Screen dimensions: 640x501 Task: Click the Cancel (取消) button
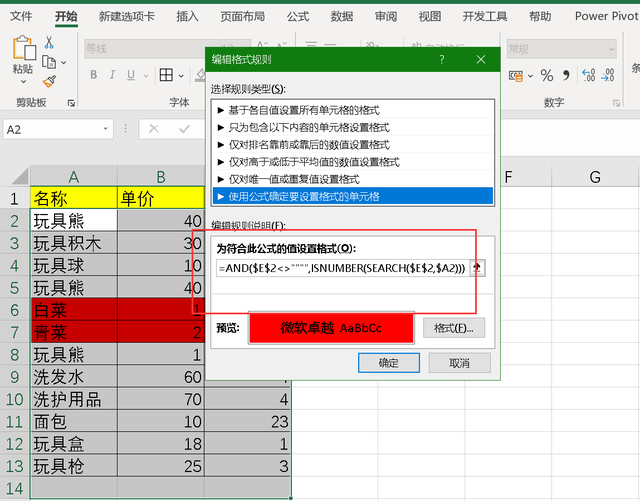(459, 363)
